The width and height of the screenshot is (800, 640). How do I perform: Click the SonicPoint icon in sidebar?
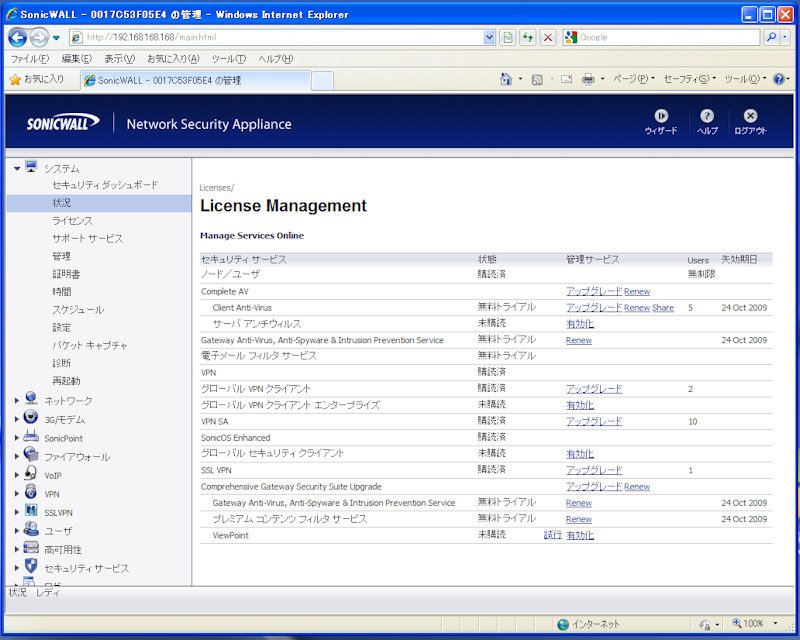[31, 436]
